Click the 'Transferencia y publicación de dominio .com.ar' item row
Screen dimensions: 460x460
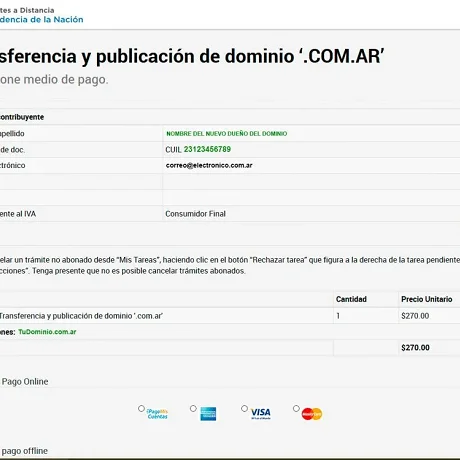click(230, 316)
